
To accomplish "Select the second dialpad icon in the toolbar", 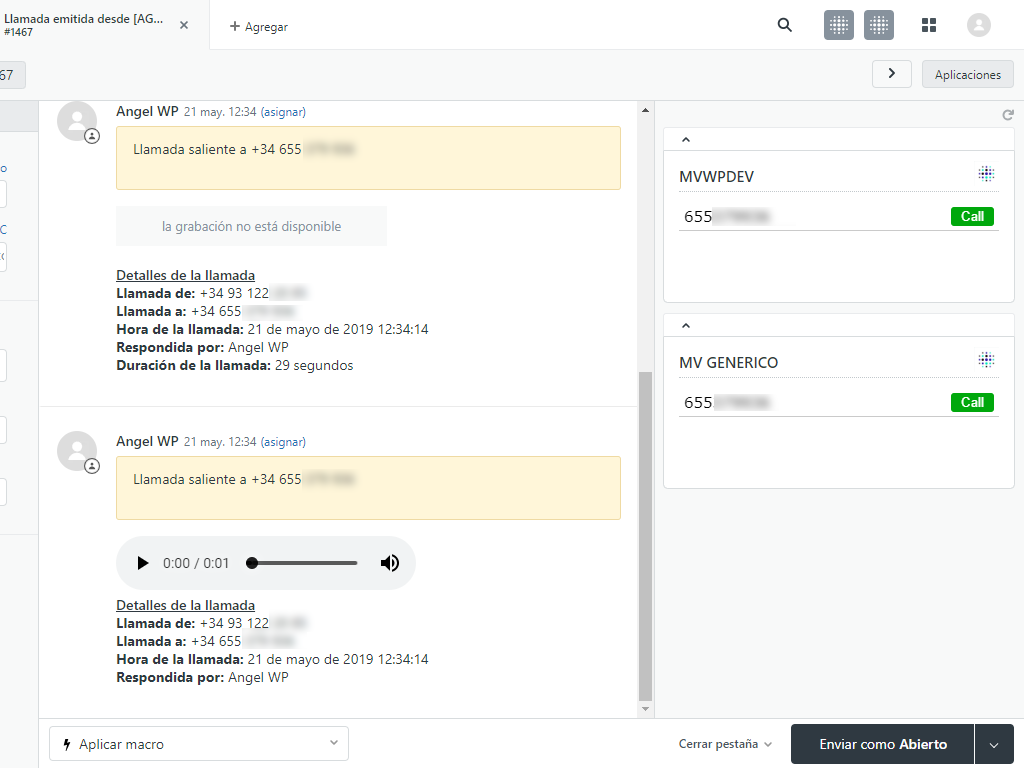I will pyautogui.click(x=879, y=24).
